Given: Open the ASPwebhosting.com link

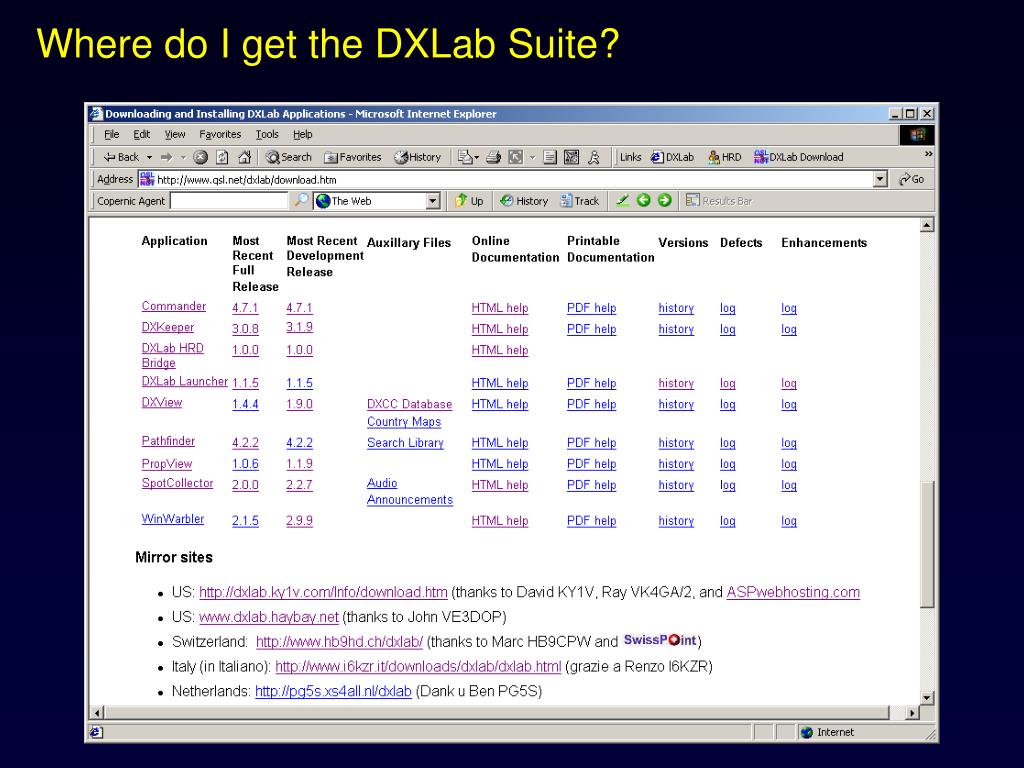Looking at the screenshot, I should [793, 592].
